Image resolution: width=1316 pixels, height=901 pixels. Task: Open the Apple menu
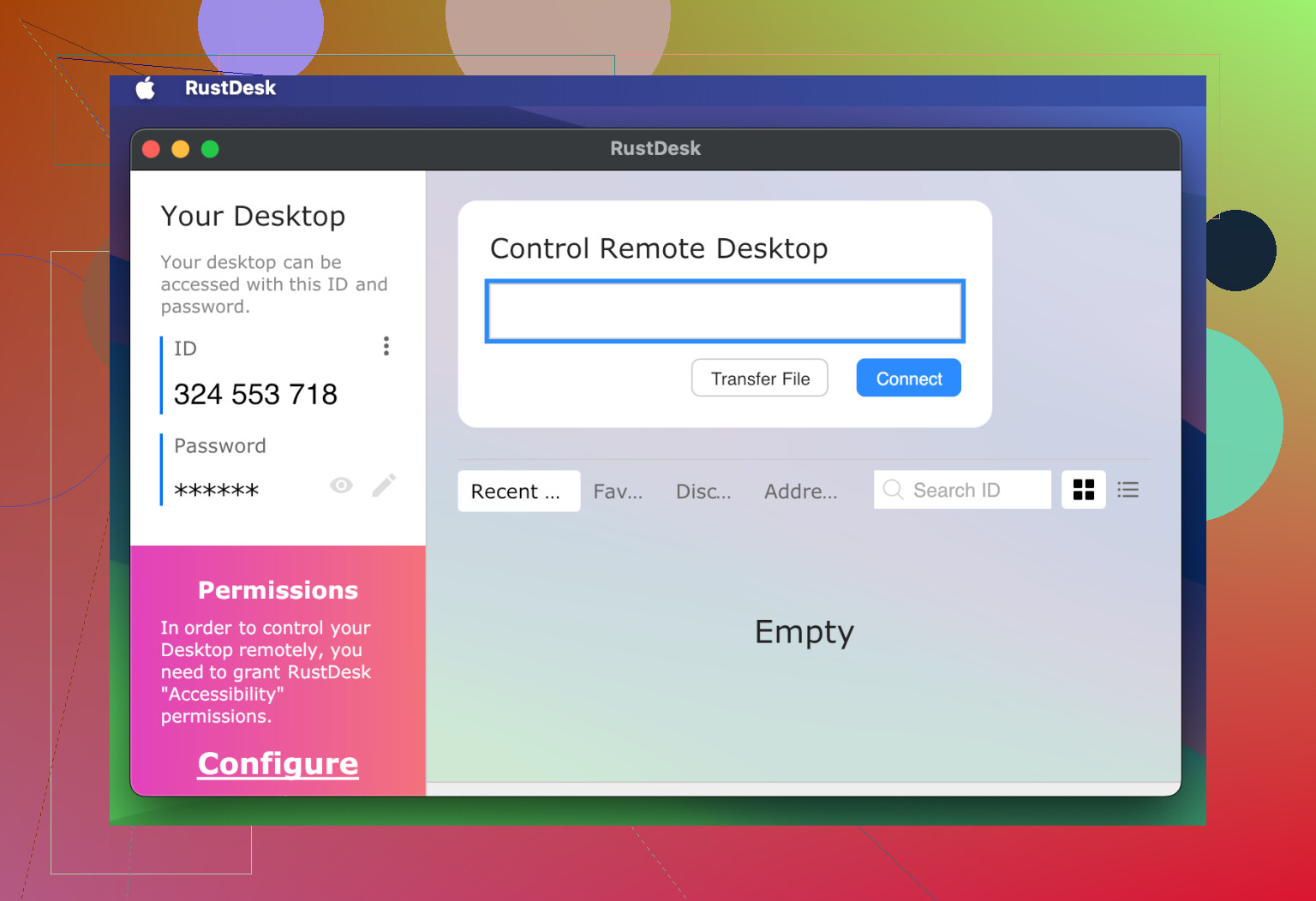(x=146, y=87)
